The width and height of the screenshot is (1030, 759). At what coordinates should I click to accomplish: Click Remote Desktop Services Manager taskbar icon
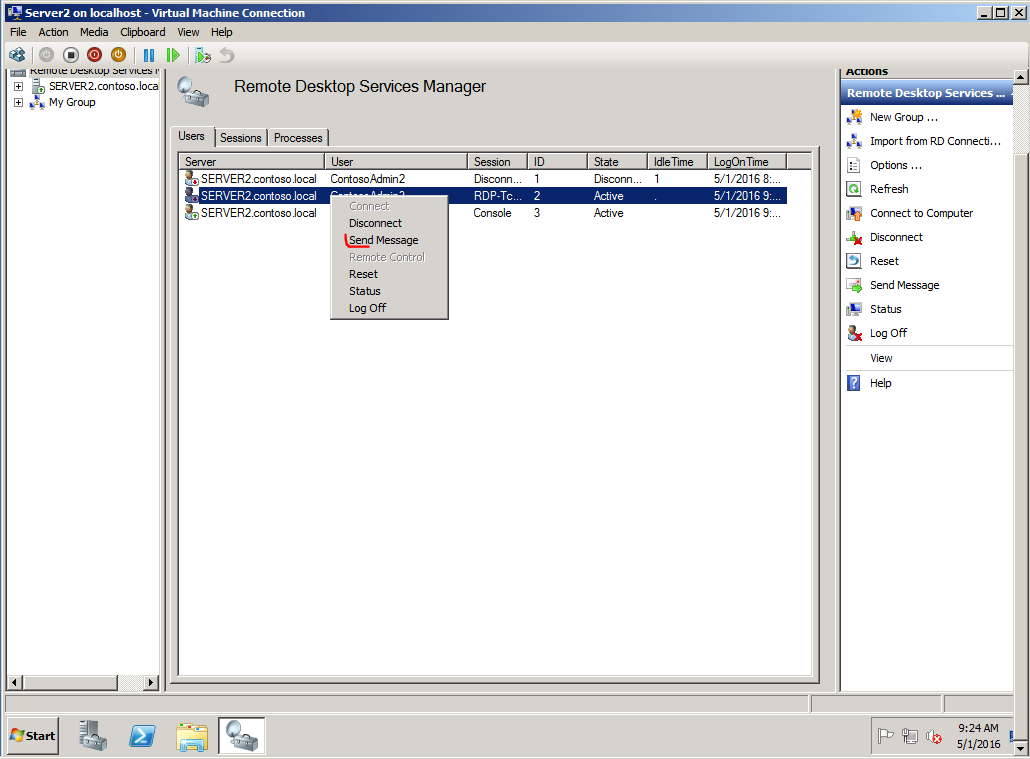[242, 735]
